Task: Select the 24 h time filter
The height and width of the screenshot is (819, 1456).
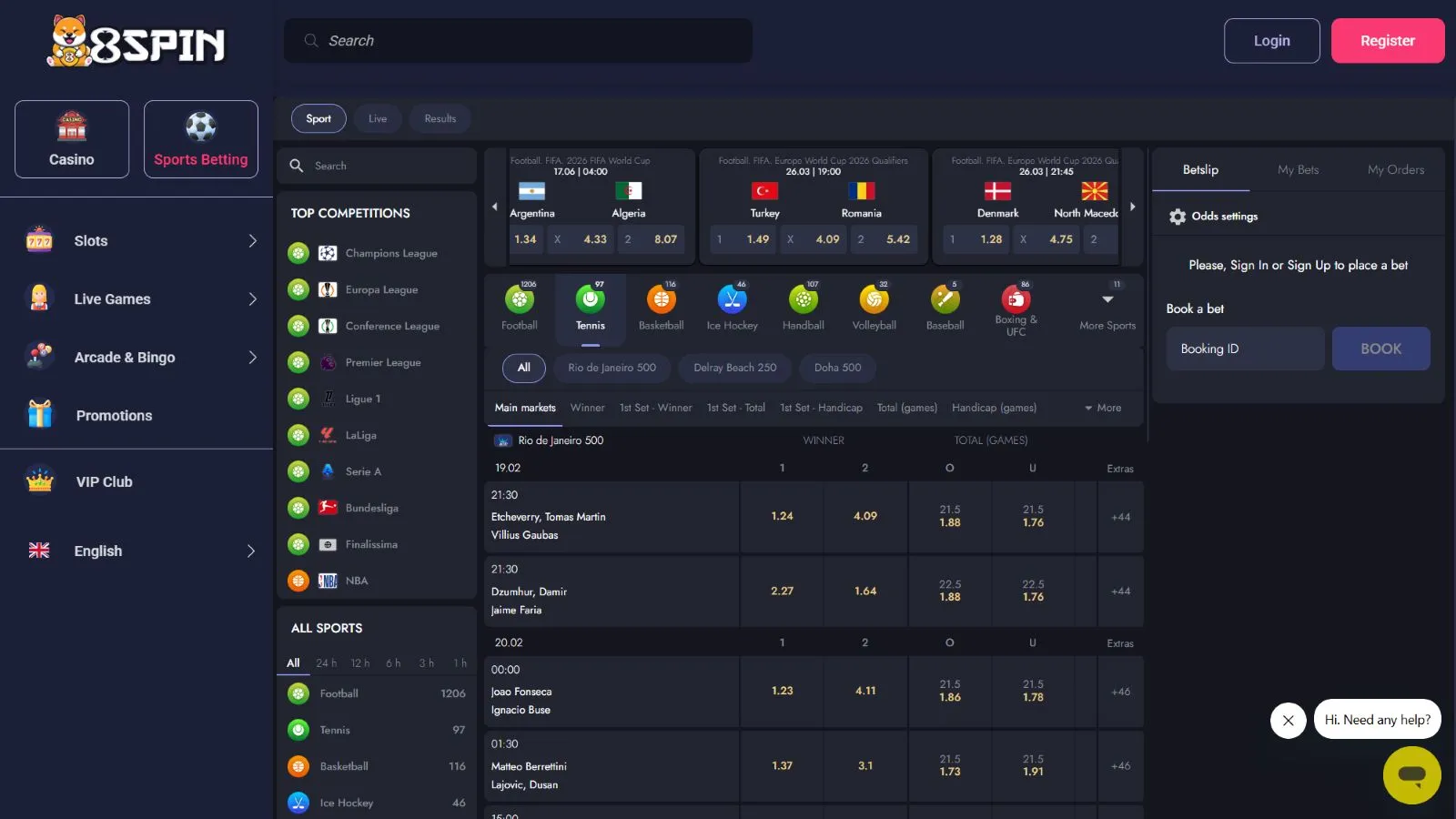Action: (x=326, y=663)
